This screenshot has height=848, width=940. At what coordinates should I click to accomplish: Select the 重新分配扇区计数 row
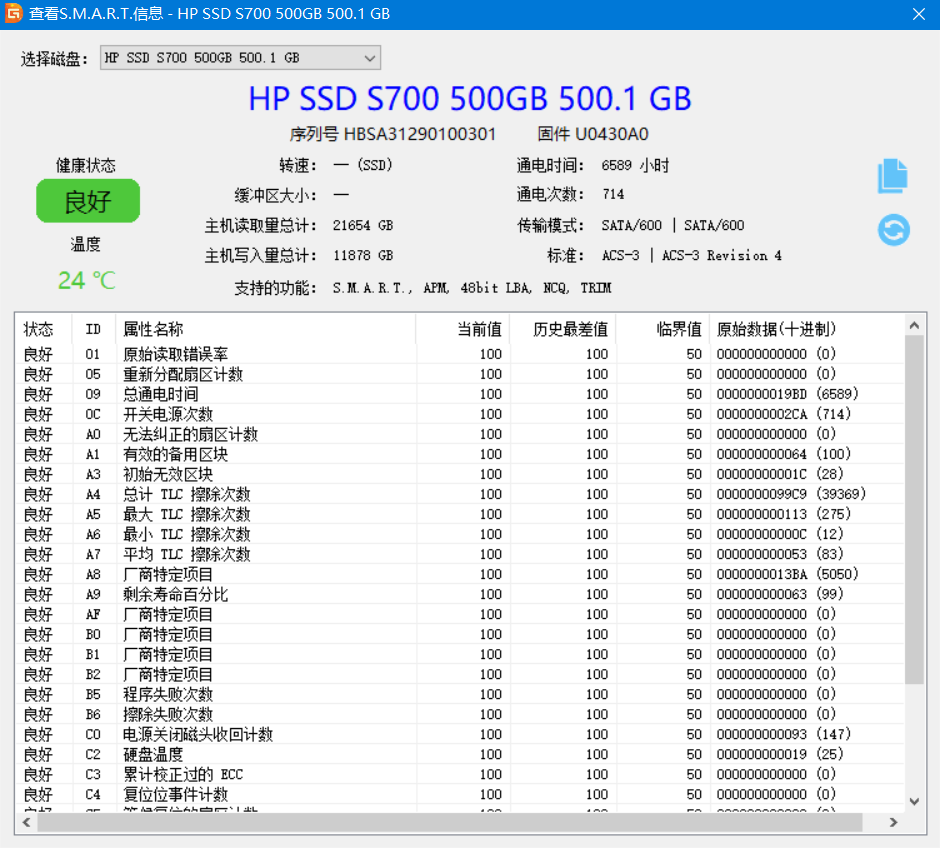[460, 374]
